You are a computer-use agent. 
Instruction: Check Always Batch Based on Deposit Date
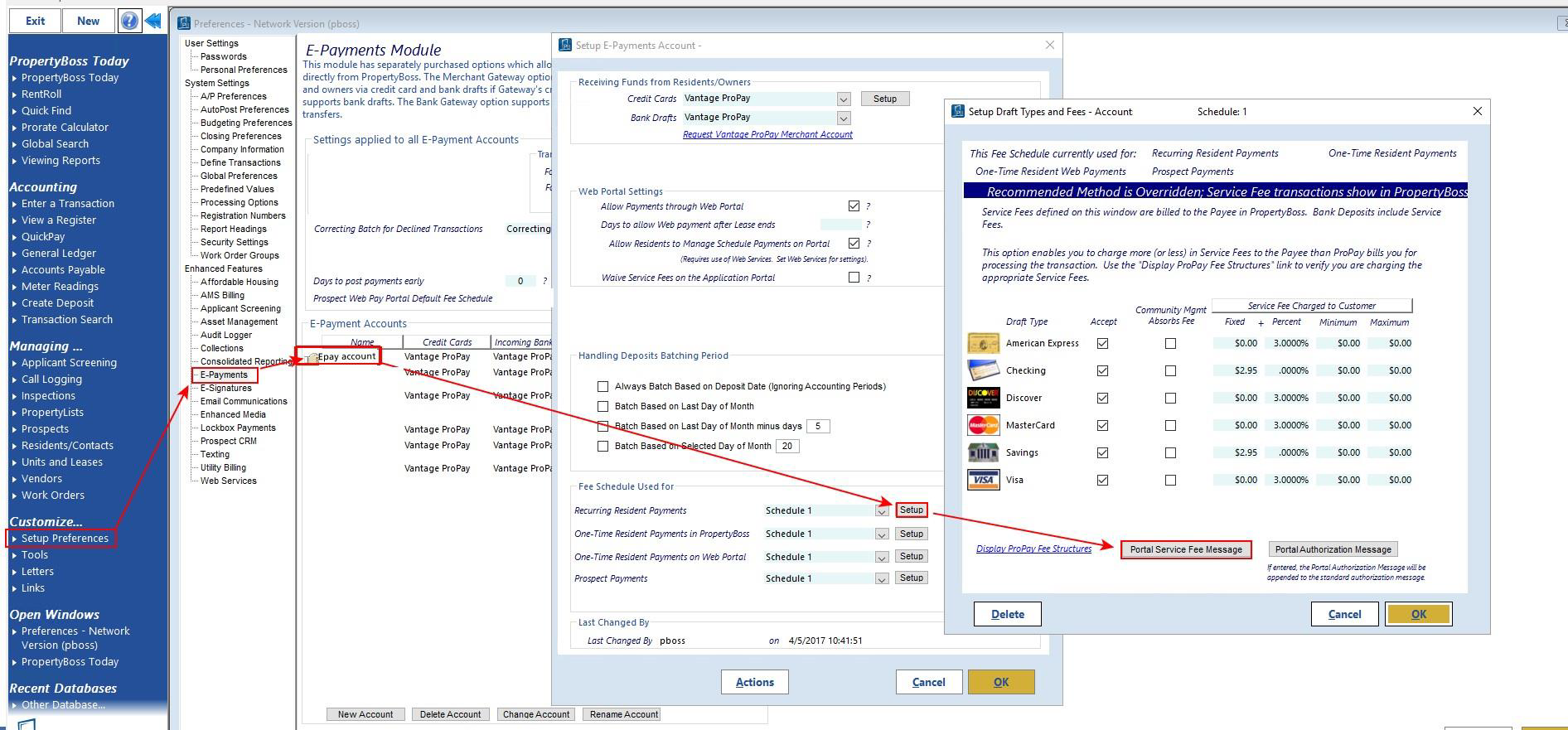(603, 386)
